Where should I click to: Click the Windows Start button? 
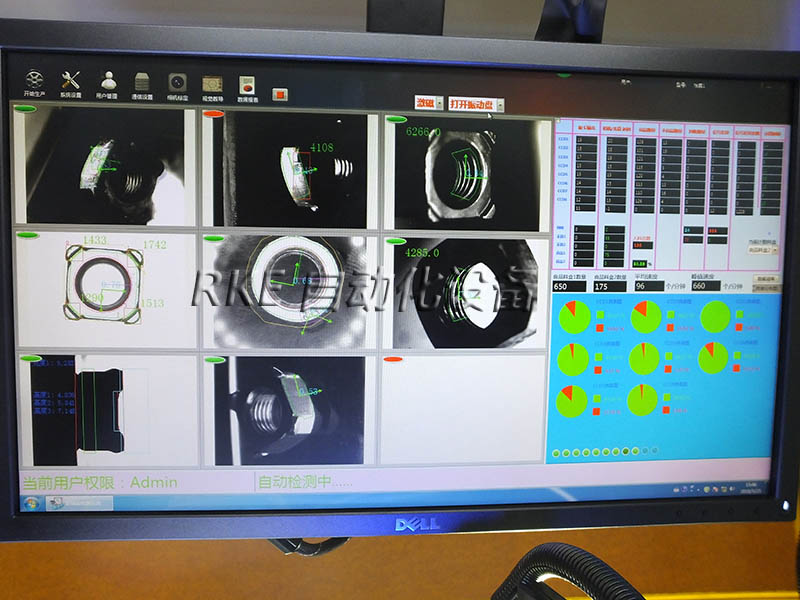(x=32, y=502)
